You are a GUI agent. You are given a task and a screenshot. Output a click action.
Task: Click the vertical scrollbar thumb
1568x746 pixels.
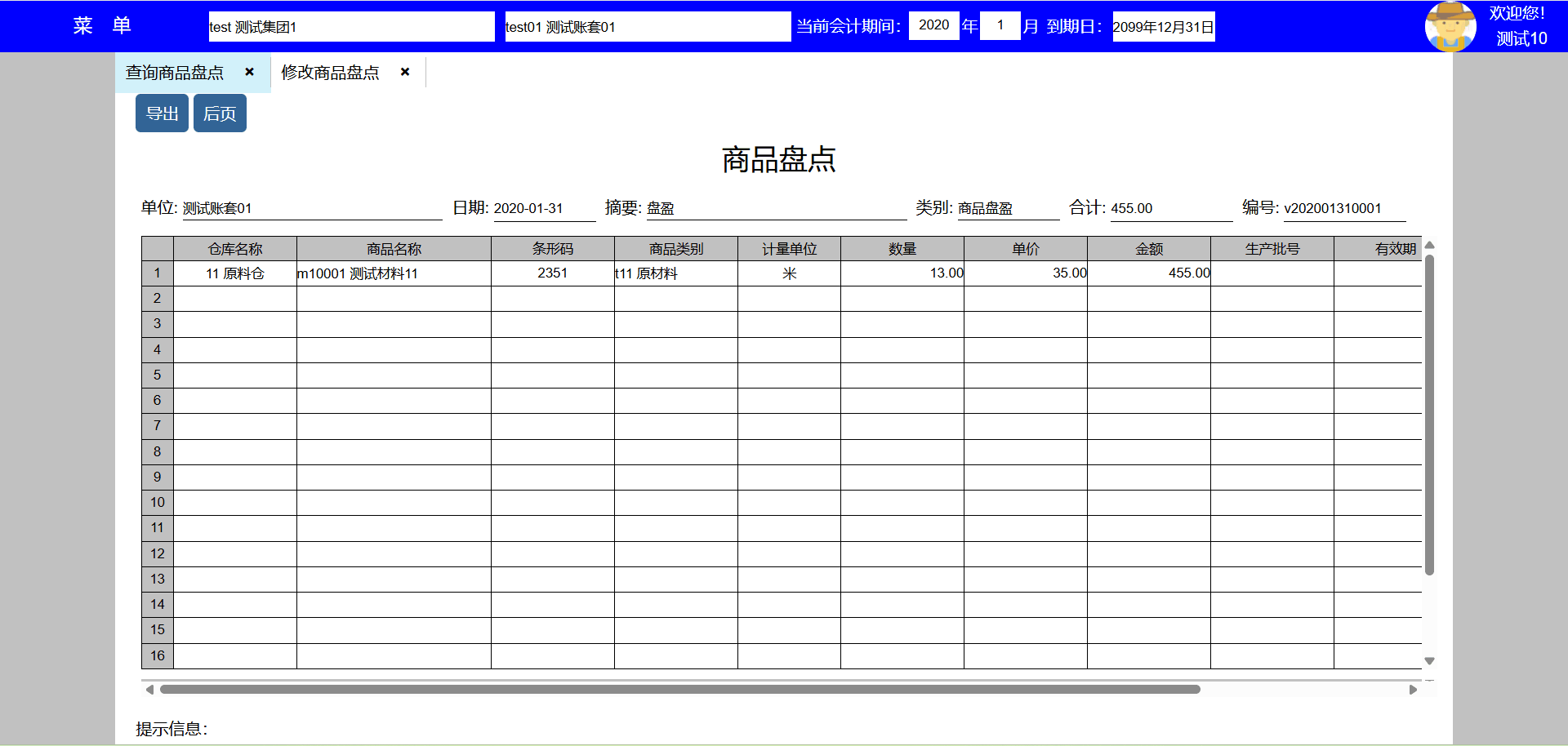[1429, 415]
